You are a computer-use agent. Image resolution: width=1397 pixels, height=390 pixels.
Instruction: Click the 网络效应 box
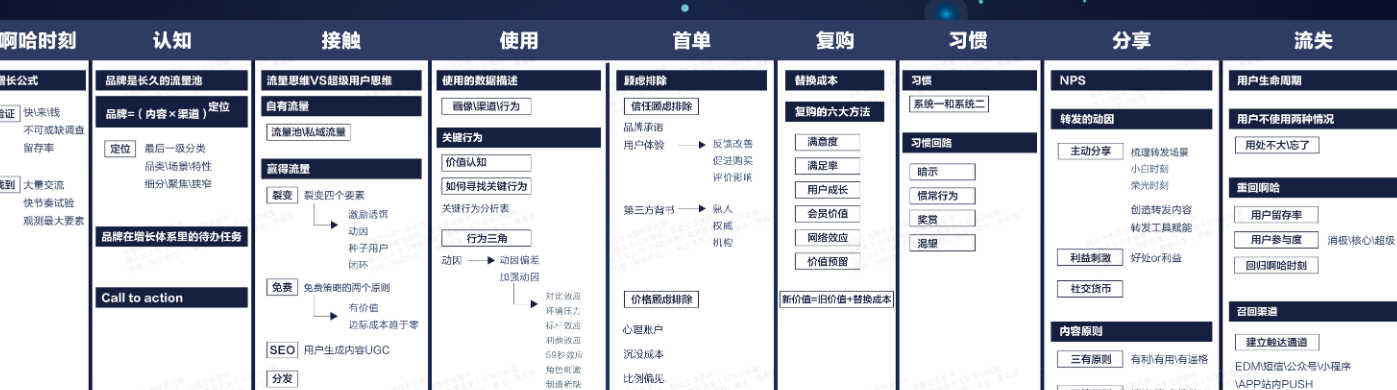(x=828, y=237)
